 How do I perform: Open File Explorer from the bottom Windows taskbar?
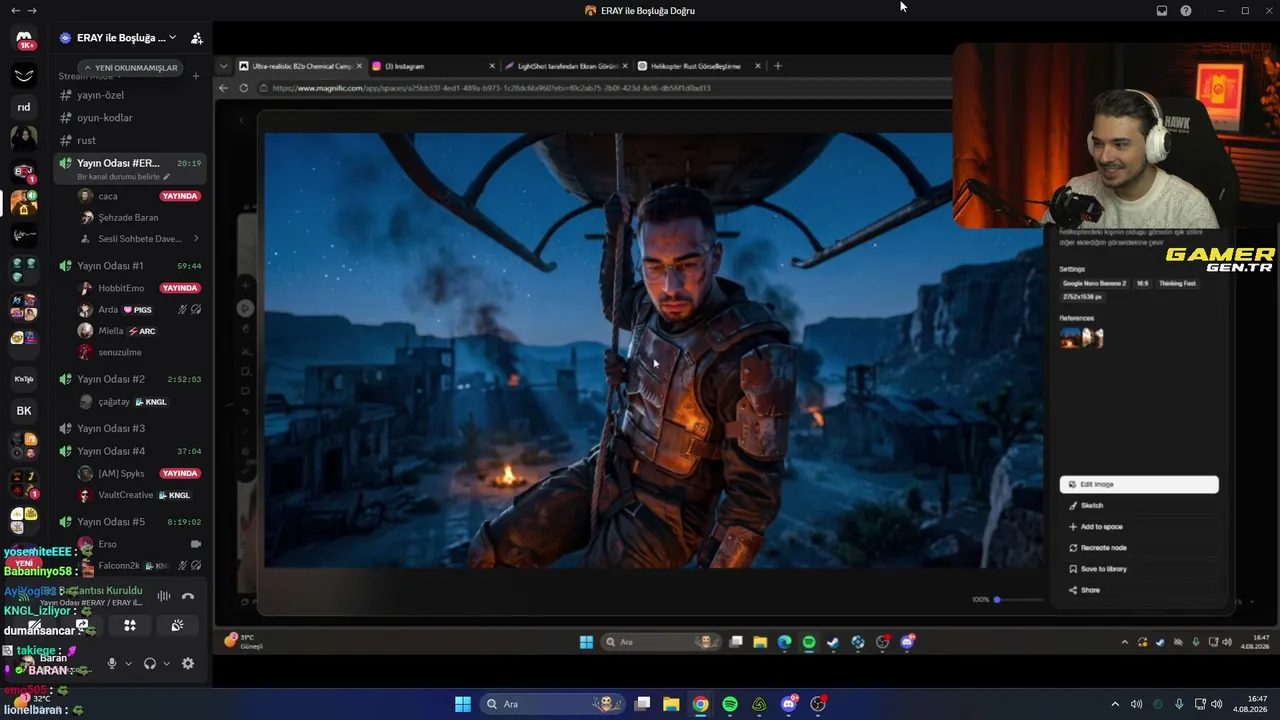[x=671, y=704]
